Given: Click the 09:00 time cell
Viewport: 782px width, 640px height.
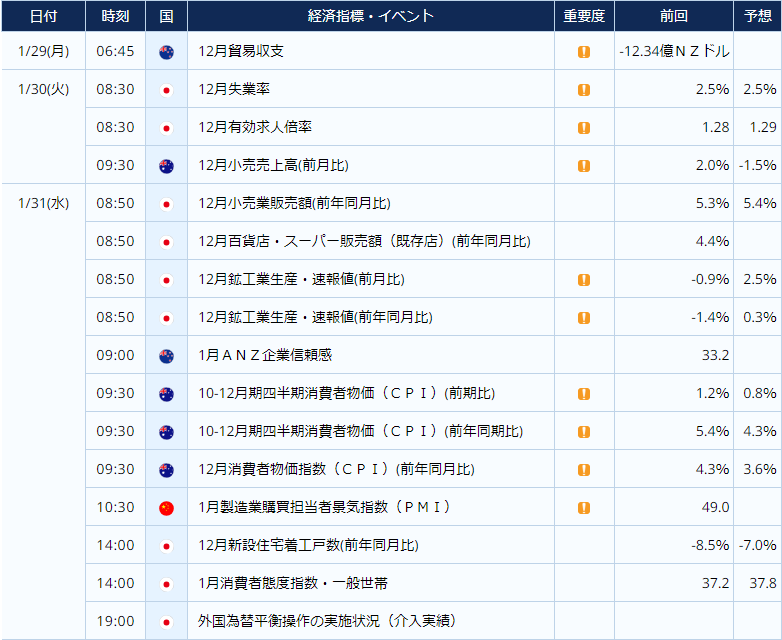Looking at the screenshot, I should click(115, 355).
